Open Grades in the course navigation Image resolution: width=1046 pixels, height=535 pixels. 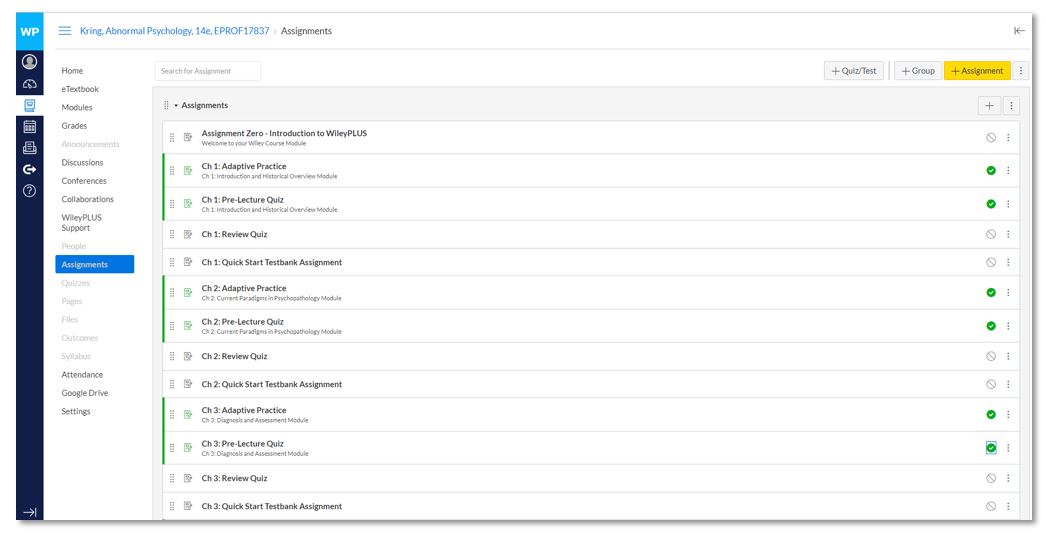click(74, 125)
